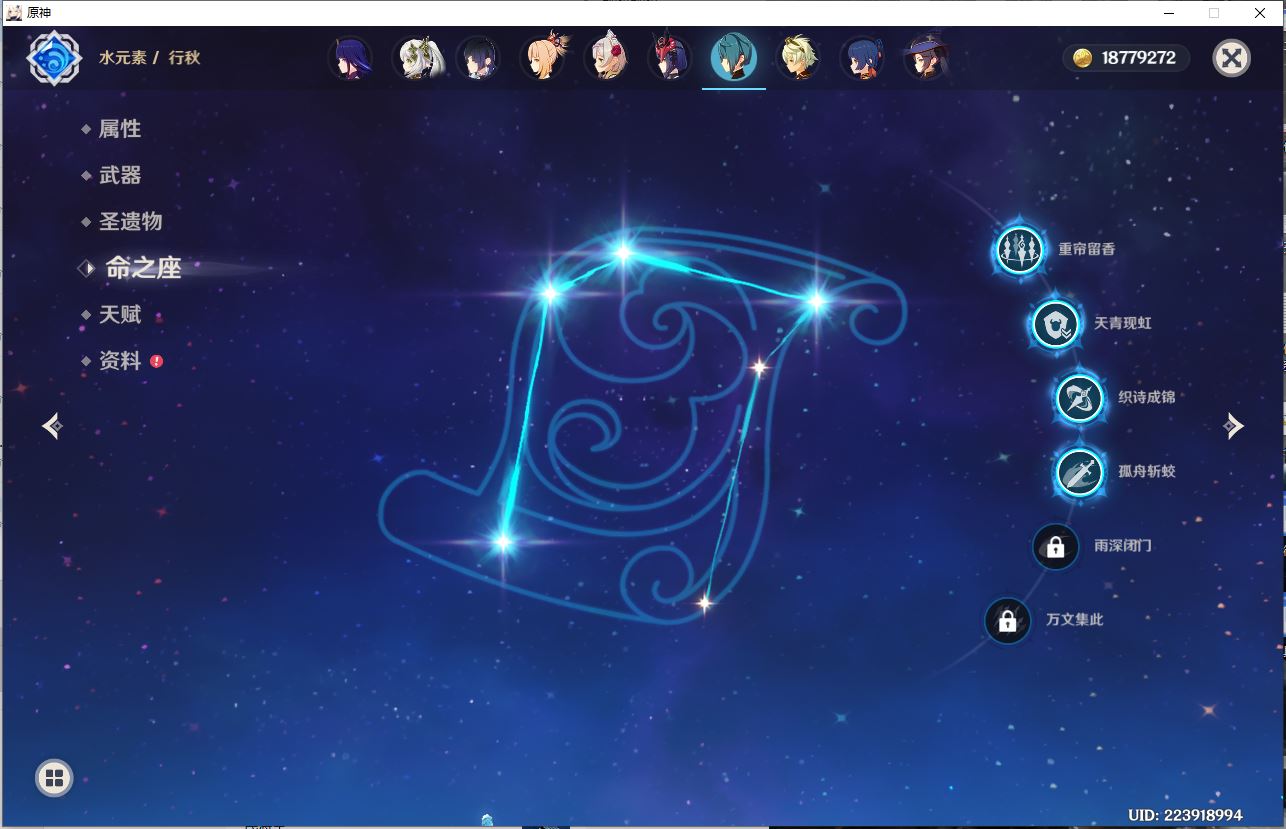The width and height of the screenshot is (1286, 829).
Task: Go to previous character with left arrow
Action: 53,426
